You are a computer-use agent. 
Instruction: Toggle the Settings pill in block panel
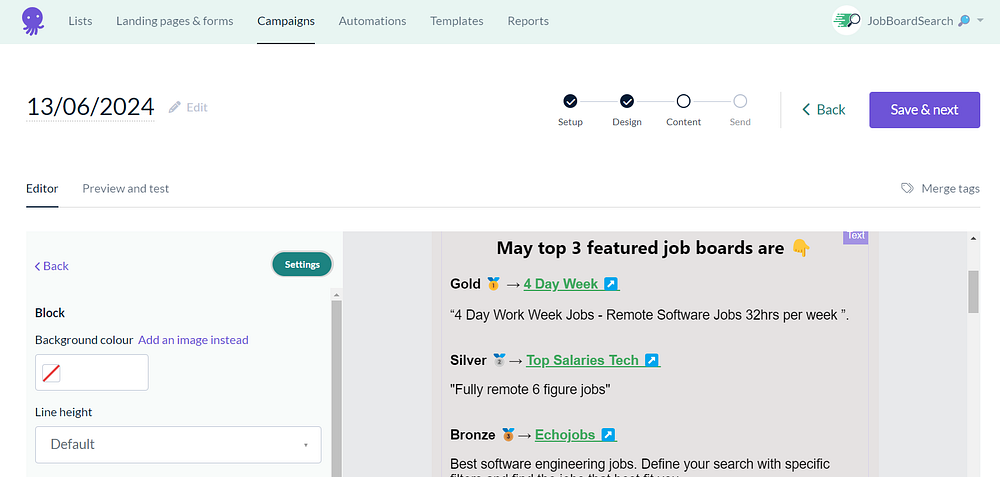[x=302, y=265]
